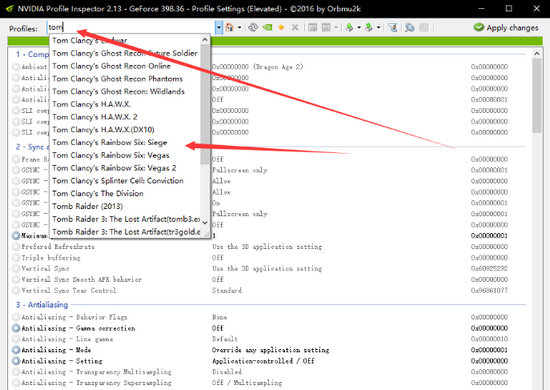Click gear icon of Antialiasing - Behavior Flags

[x=16, y=317]
